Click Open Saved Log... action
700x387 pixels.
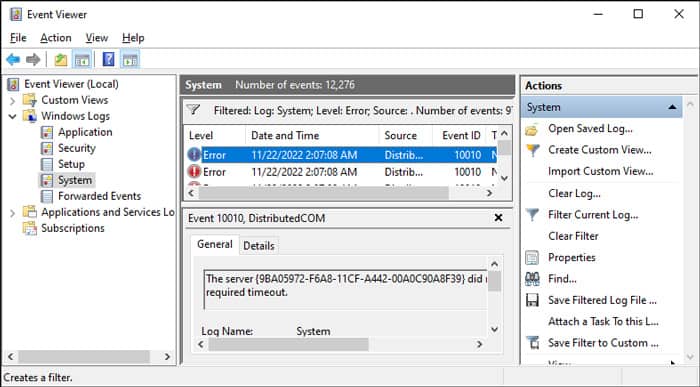point(590,129)
